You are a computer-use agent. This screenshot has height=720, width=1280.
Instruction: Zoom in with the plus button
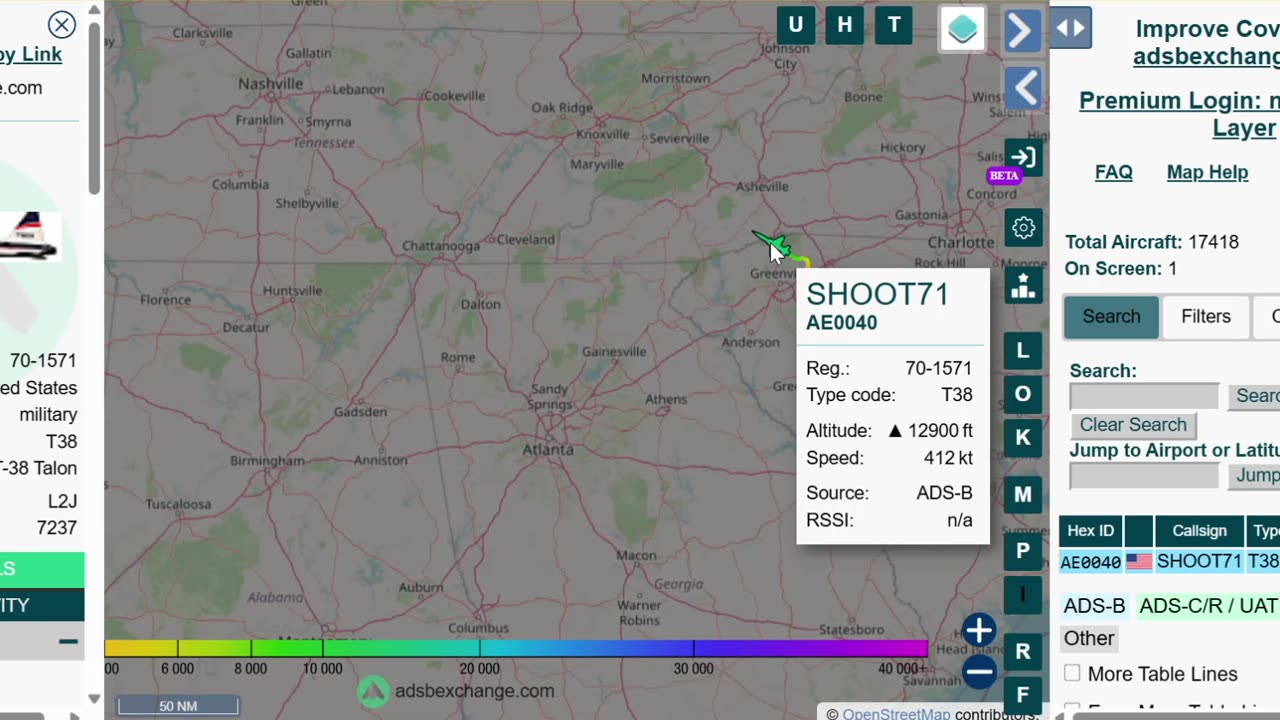click(x=979, y=630)
